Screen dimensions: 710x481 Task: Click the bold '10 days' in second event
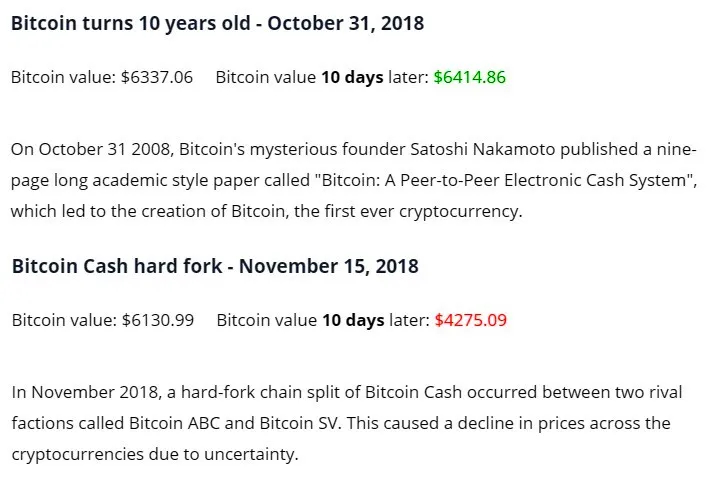coord(353,321)
